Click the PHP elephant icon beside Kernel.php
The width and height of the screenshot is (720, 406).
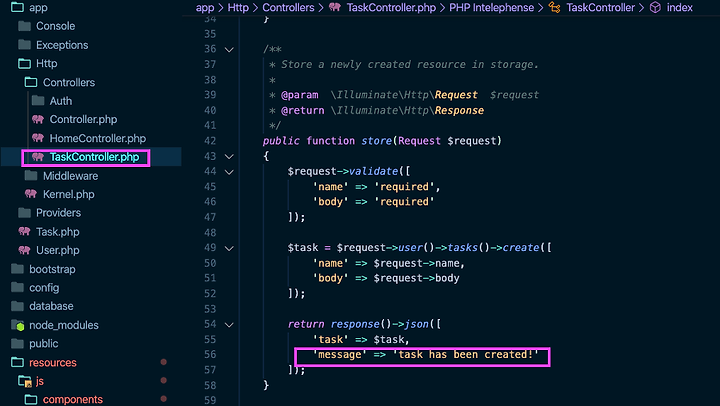click(31, 194)
